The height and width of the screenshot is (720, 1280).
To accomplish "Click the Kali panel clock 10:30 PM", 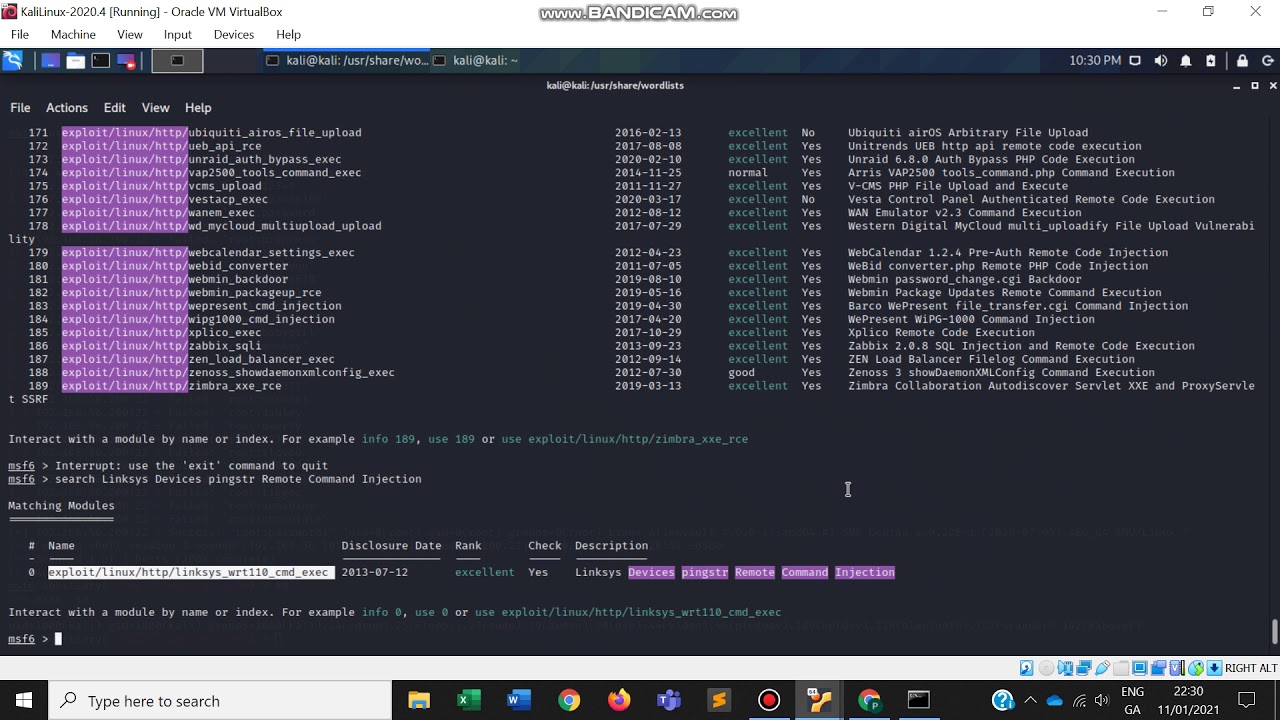I will [1095, 61].
